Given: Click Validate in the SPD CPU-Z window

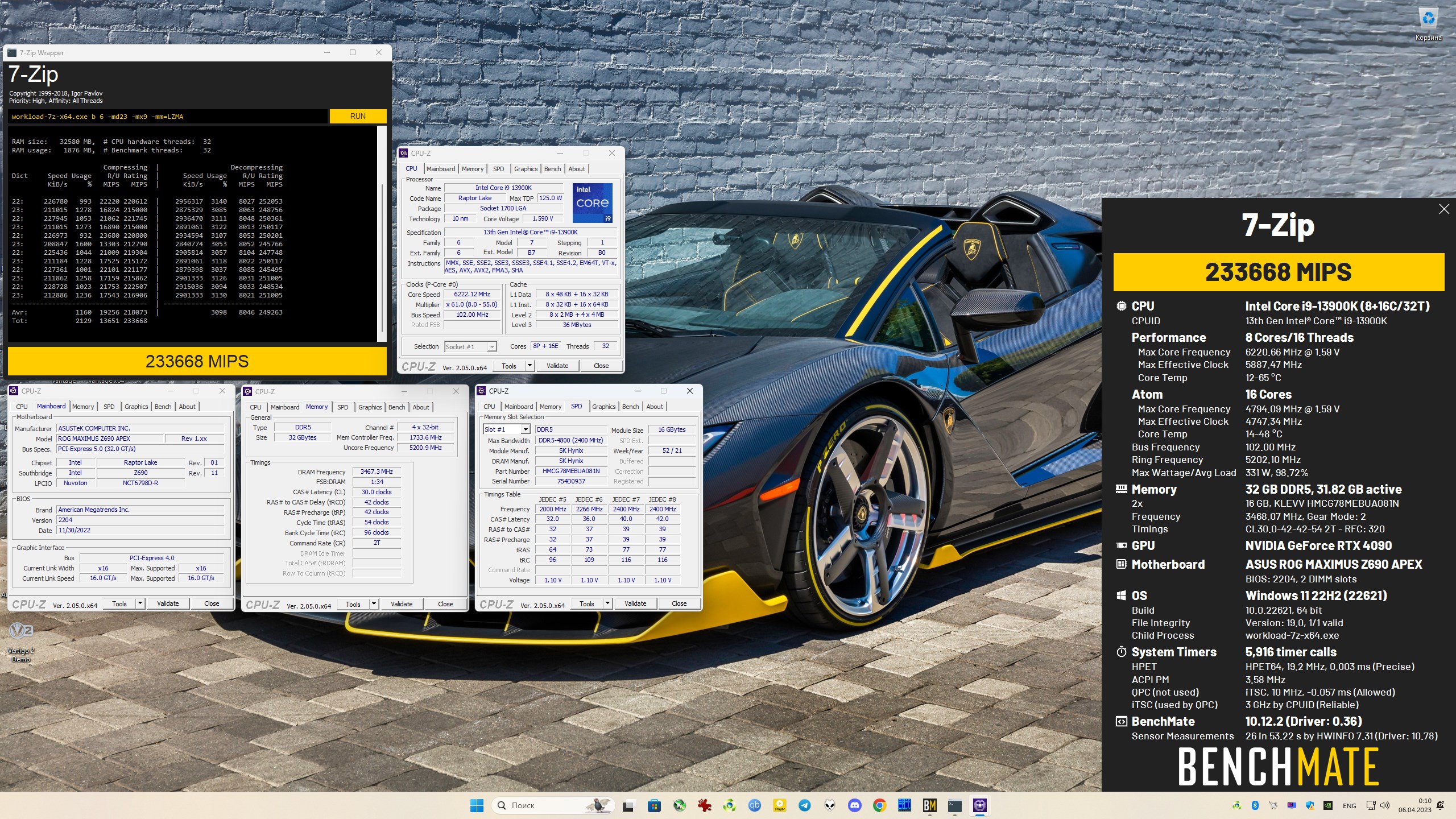Looking at the screenshot, I should [635, 603].
